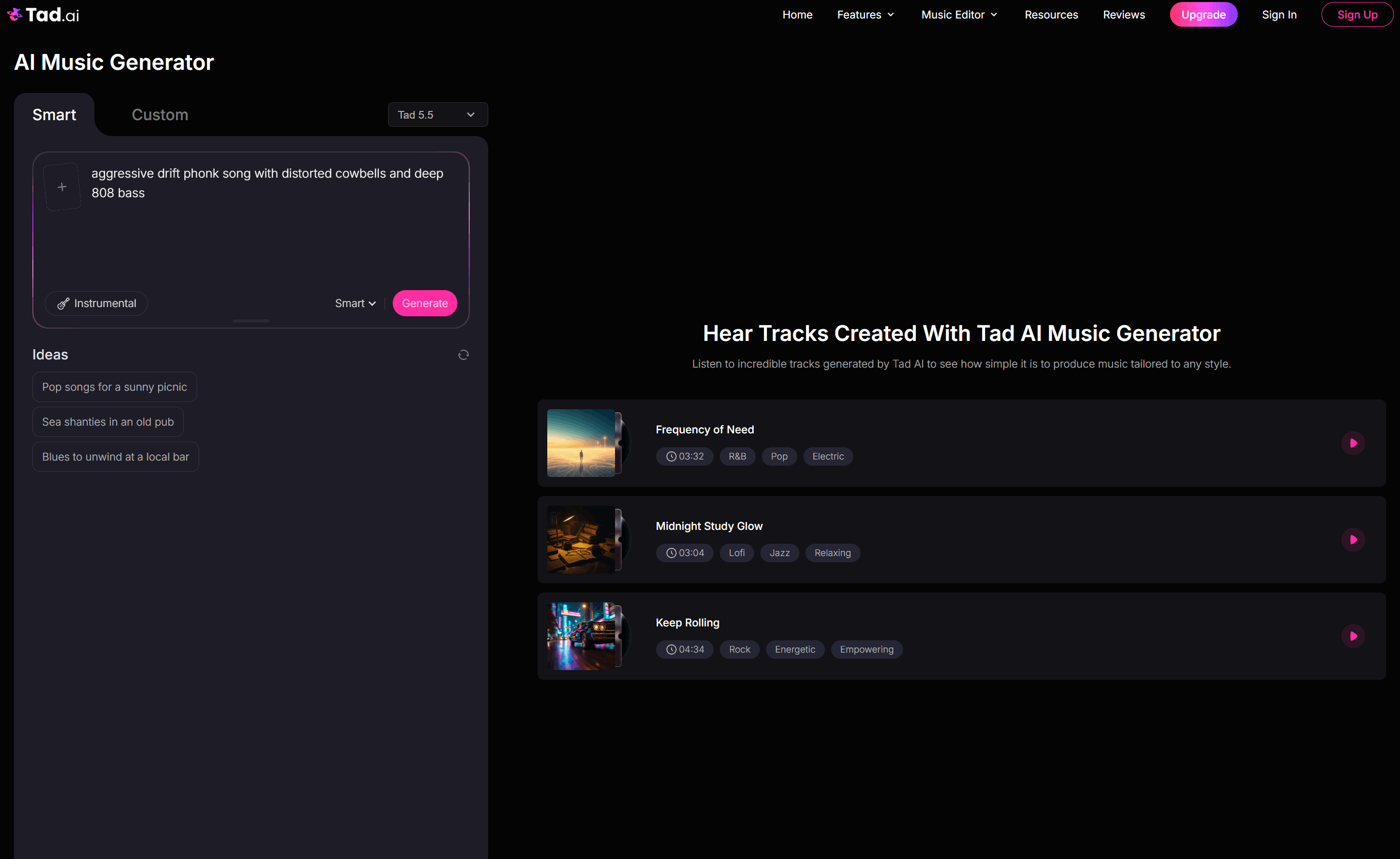Click the Relaxing tag
Image resolution: width=1400 pixels, height=859 pixels.
click(x=832, y=553)
